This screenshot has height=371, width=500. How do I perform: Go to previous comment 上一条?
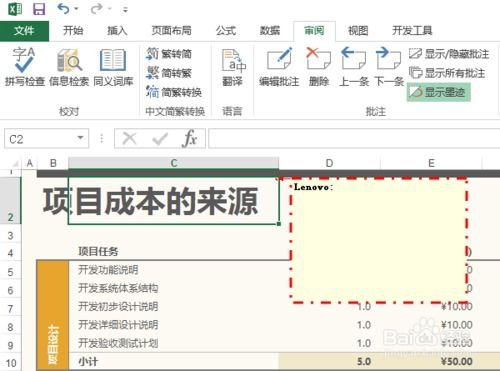[354, 67]
